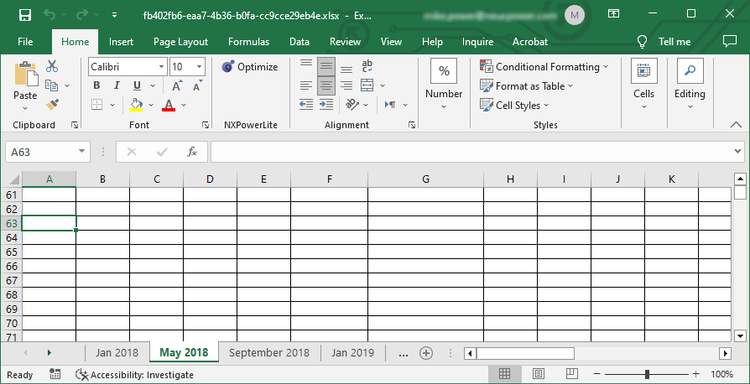Click the Merge & Center icon

(367, 86)
